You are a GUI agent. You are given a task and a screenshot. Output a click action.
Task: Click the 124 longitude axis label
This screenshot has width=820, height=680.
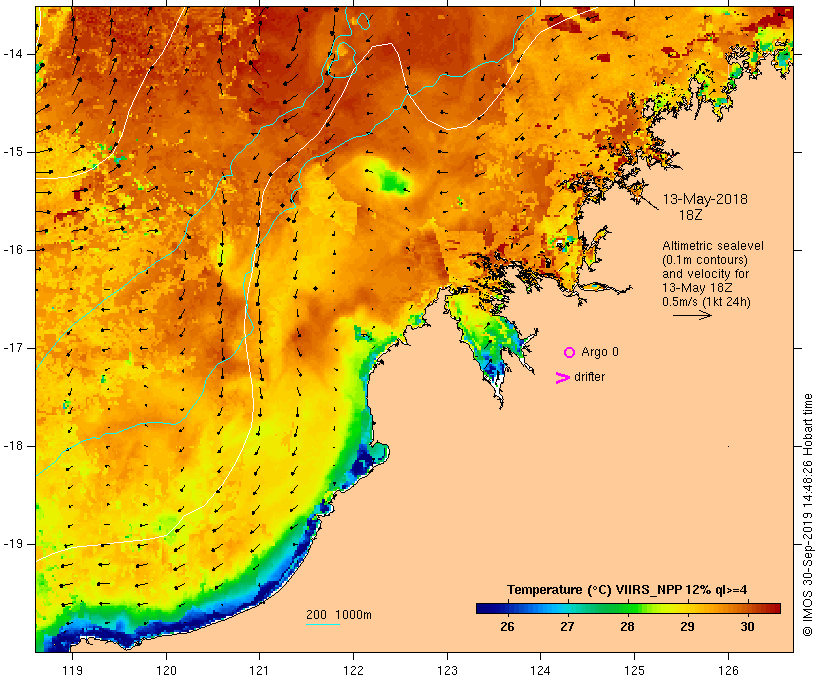[541, 670]
